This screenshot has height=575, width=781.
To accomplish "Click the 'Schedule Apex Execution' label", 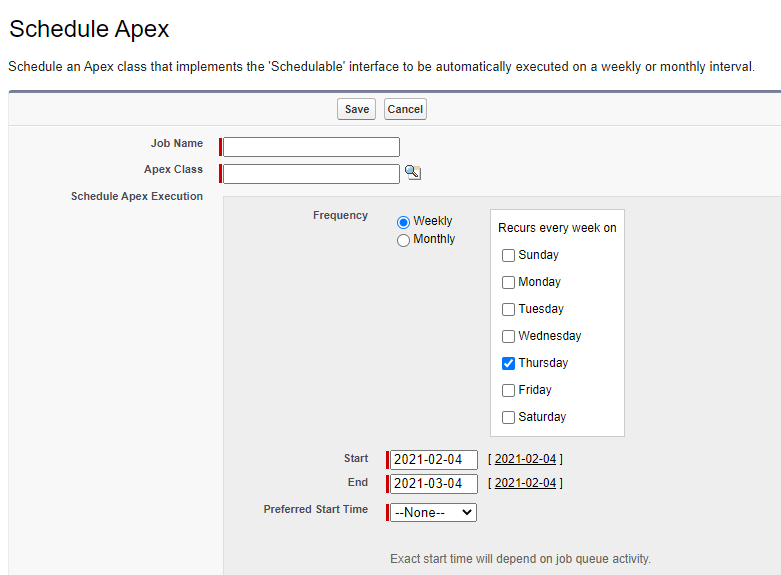I will 137,196.
